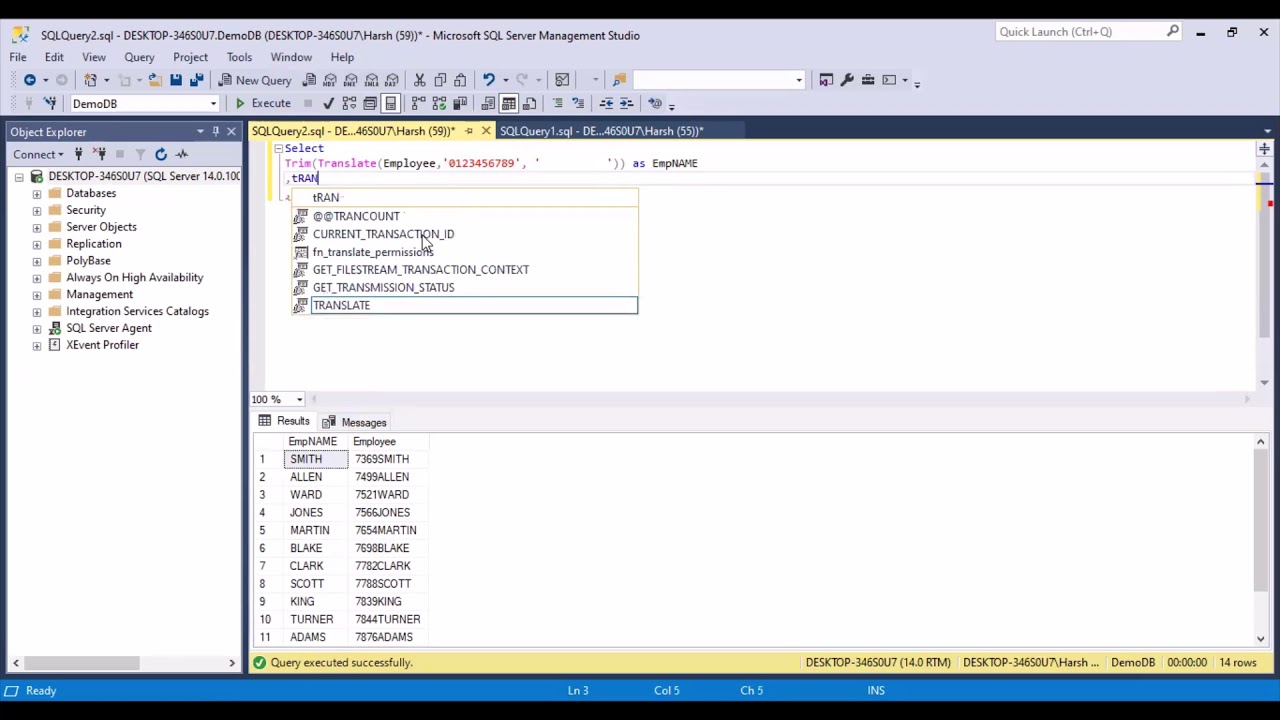Open the Help menu
The image size is (1280, 720).
tap(342, 57)
